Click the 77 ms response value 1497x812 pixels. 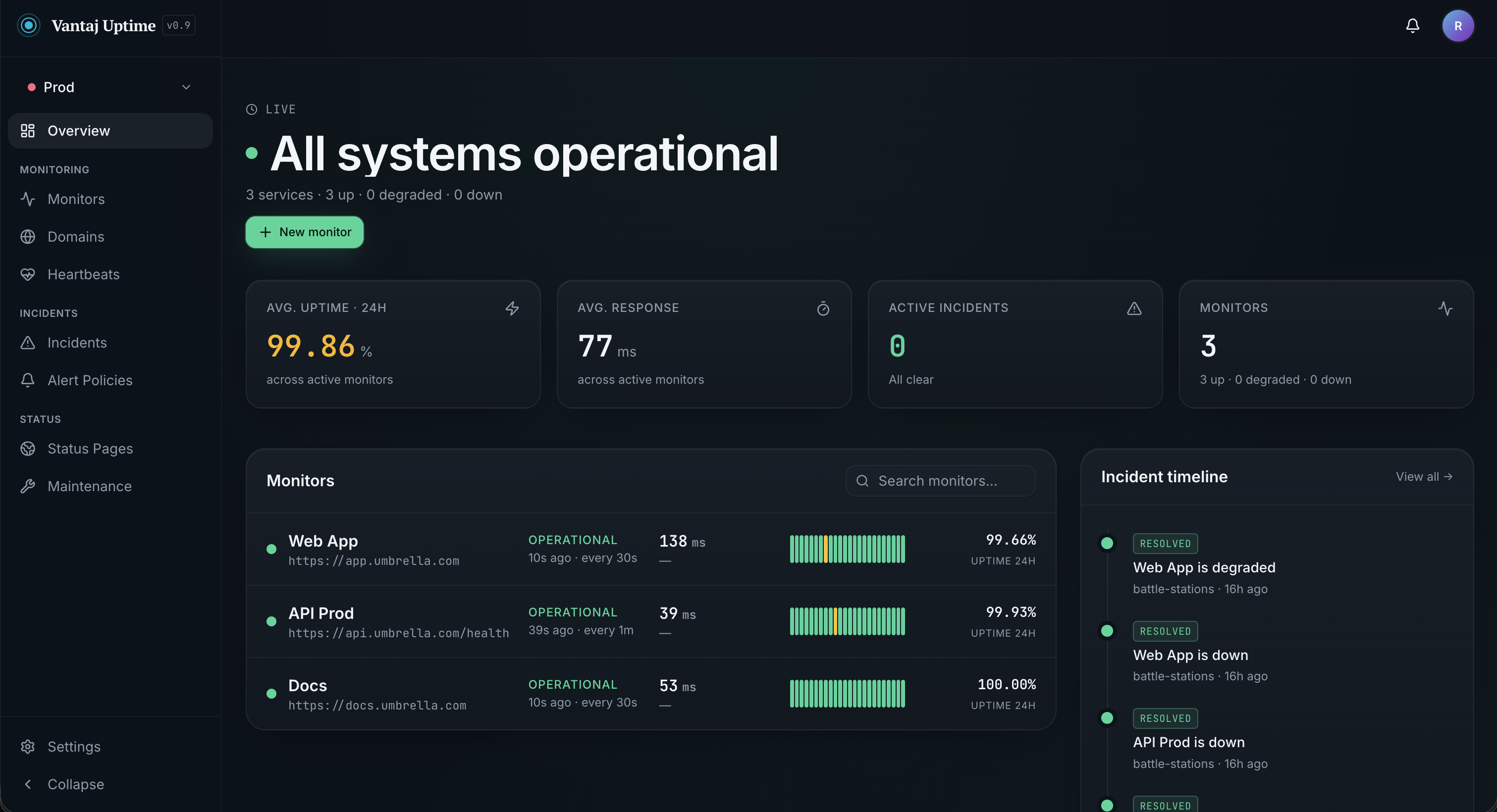tap(607, 346)
